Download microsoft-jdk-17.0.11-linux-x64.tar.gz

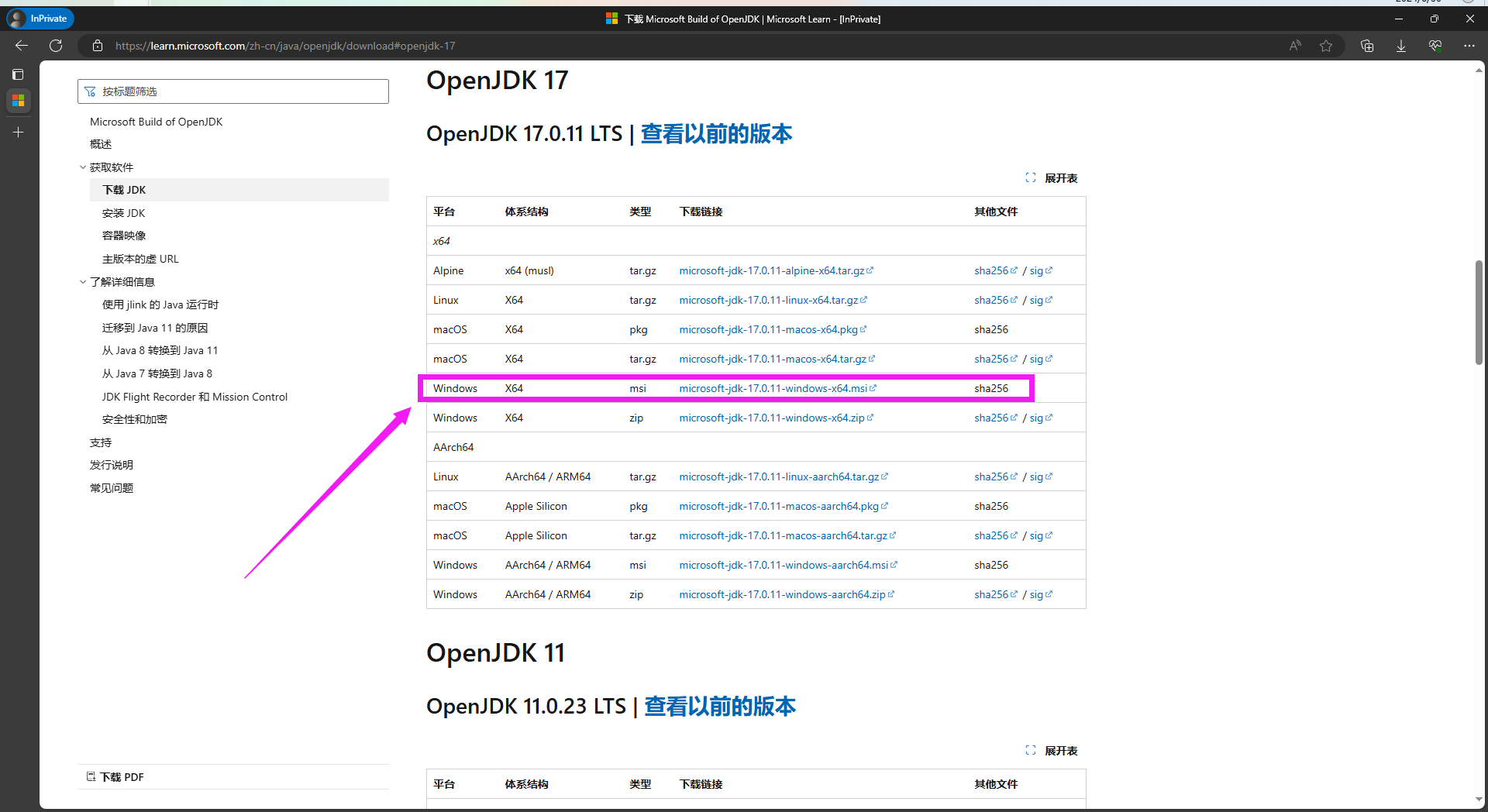[x=773, y=300]
